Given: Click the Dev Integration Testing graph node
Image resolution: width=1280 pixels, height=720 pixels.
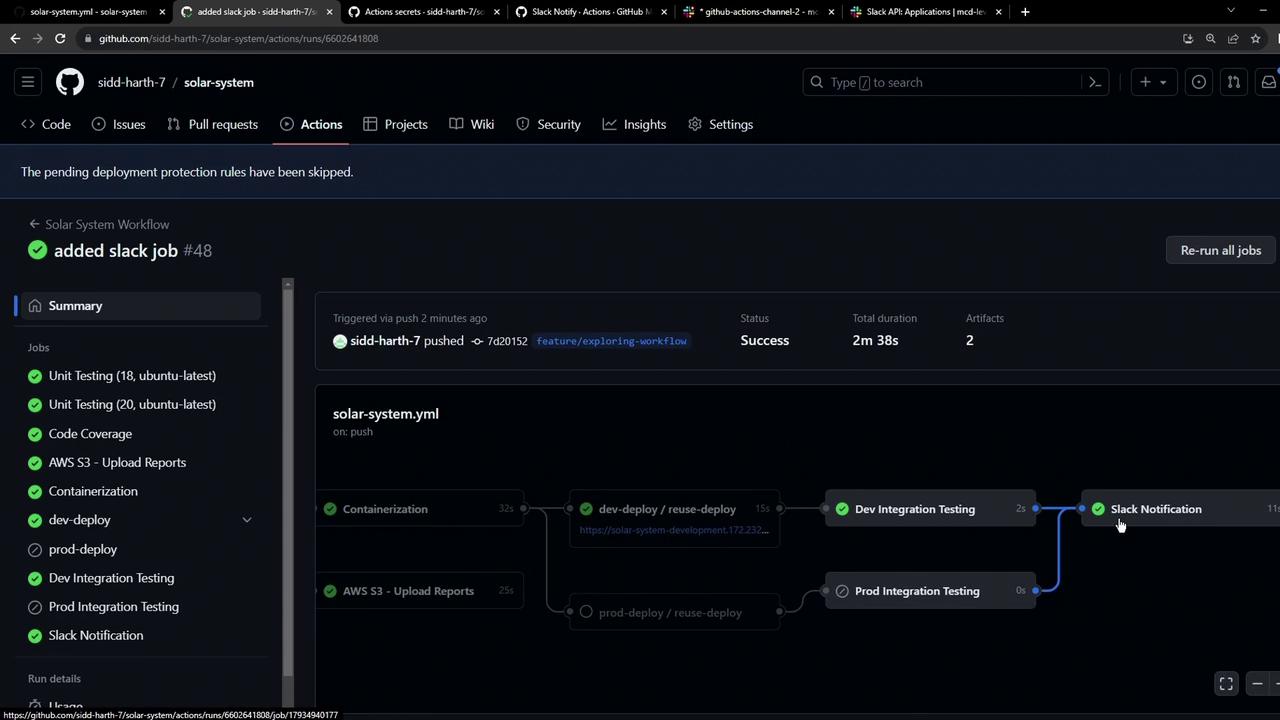Looking at the screenshot, I should (930, 509).
